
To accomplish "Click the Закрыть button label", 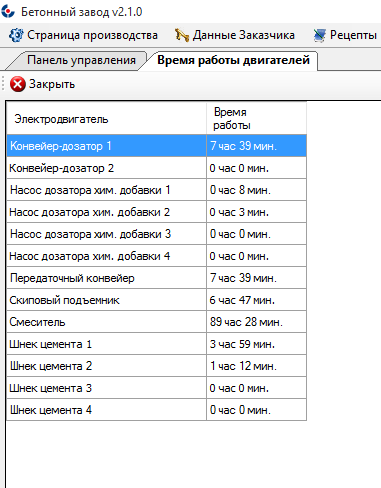I will coord(52,84).
